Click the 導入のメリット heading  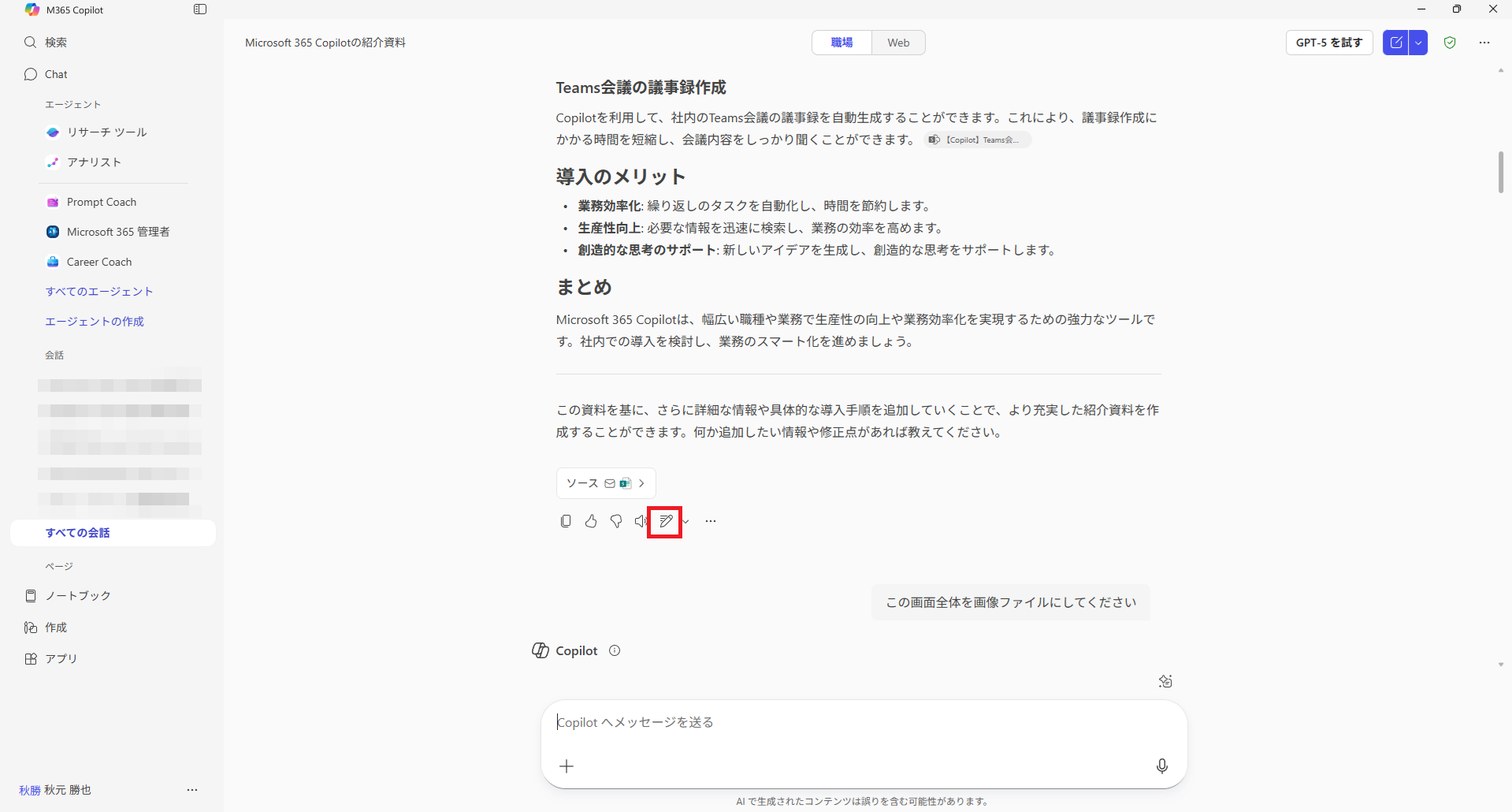click(x=621, y=177)
